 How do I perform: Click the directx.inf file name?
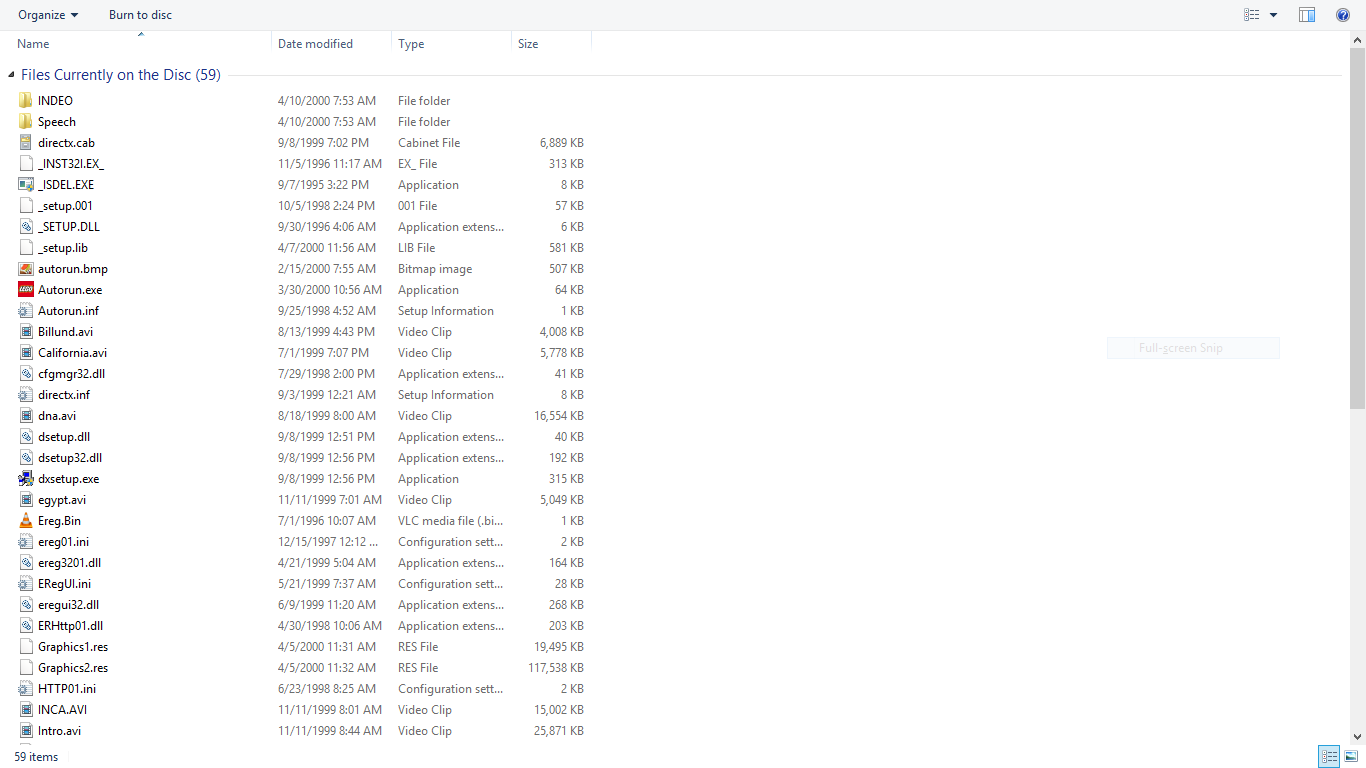click(64, 394)
